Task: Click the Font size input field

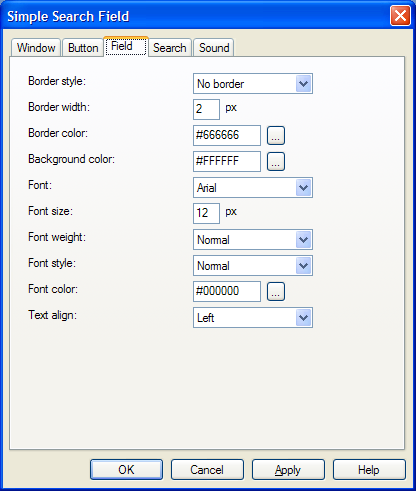Action: 206,213
